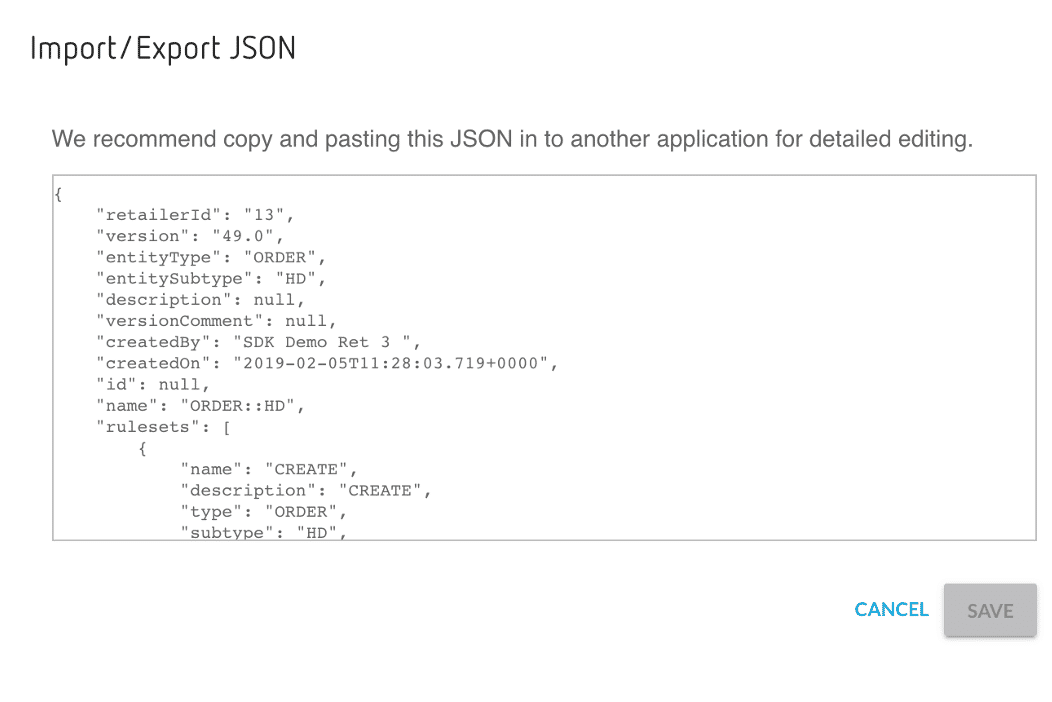1052x702 pixels.
Task: Click the "entityType": "ORDER" line
Action: pos(211,257)
